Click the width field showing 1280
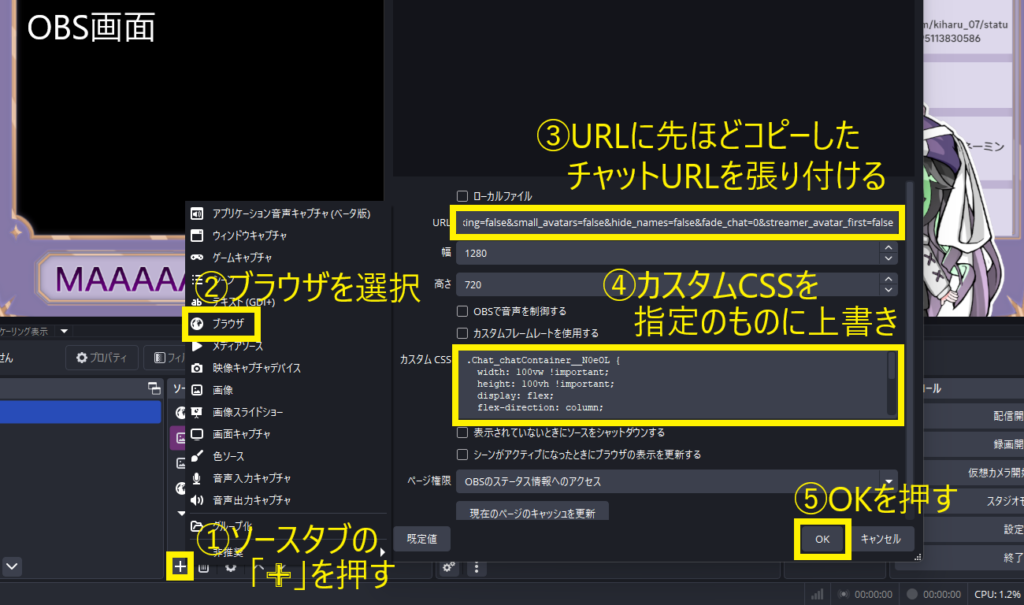The image size is (1024, 605). click(x=667, y=253)
